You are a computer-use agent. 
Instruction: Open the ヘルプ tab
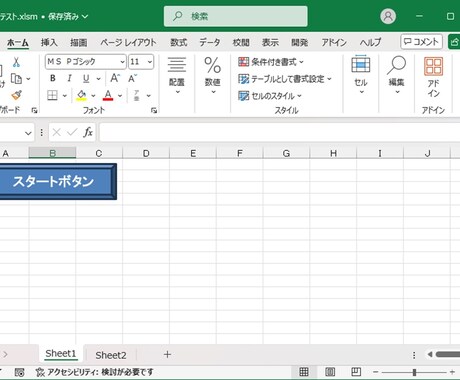point(370,42)
